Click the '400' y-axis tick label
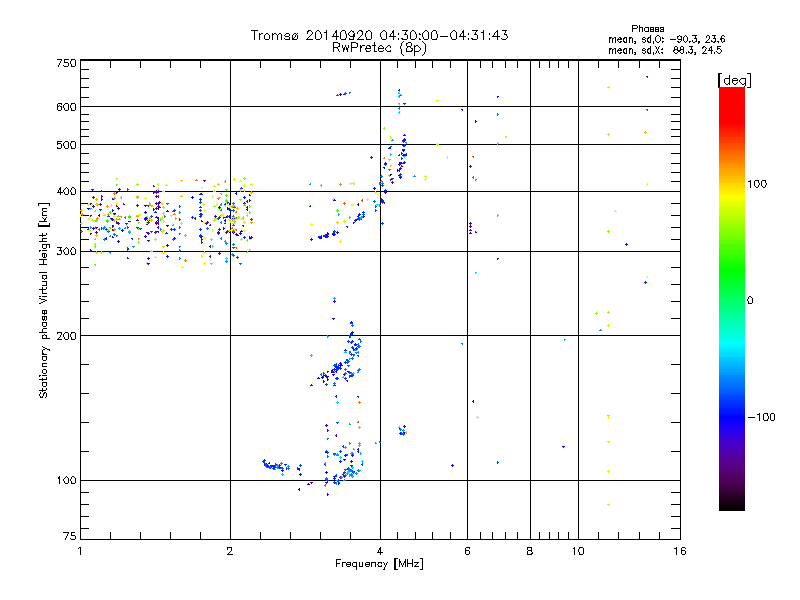800x600 pixels. [66, 192]
